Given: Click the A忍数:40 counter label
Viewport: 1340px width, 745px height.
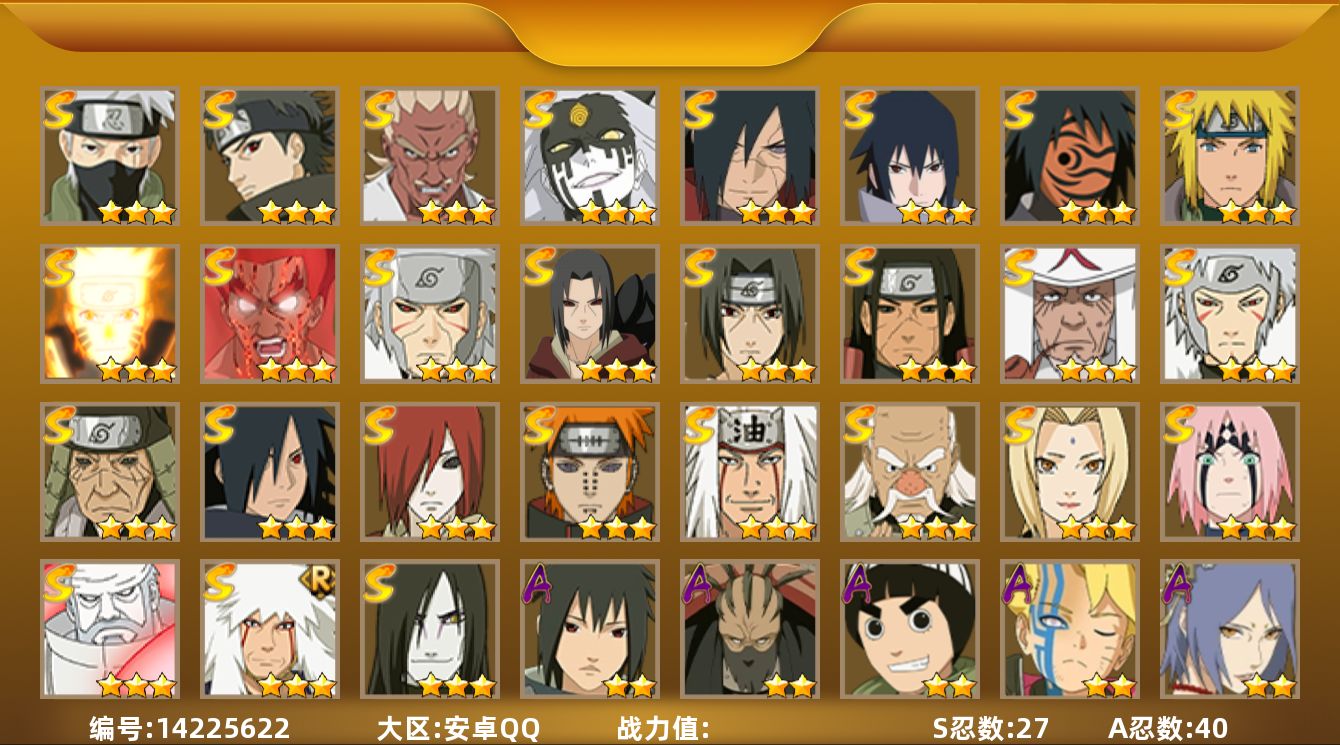Looking at the screenshot, I should pyautogui.click(x=1168, y=728).
